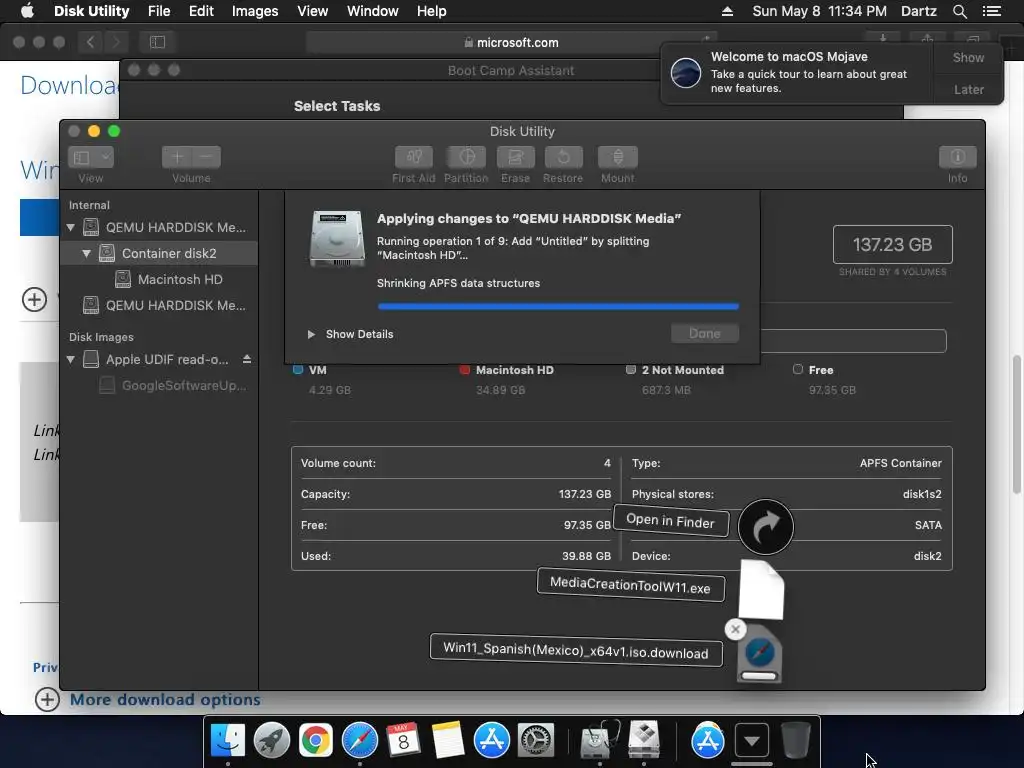Viewport: 1024px width, 768px height.
Task: Click the add Volume plus button
Action: 176,157
